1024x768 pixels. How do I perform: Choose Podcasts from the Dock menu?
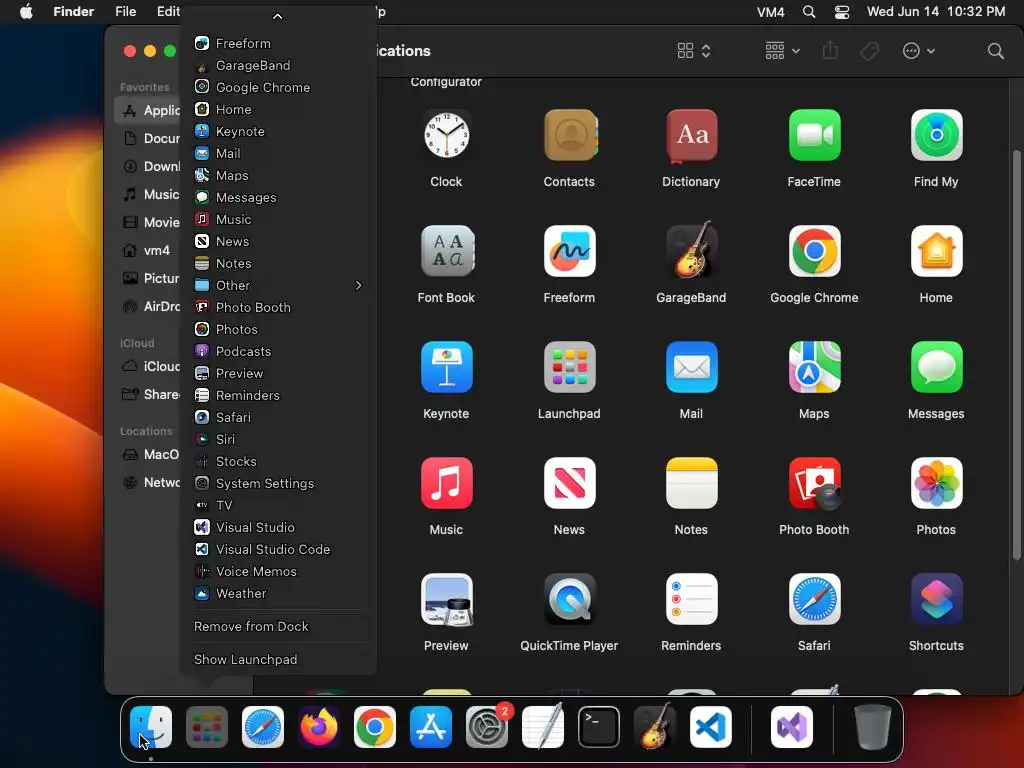279,351
